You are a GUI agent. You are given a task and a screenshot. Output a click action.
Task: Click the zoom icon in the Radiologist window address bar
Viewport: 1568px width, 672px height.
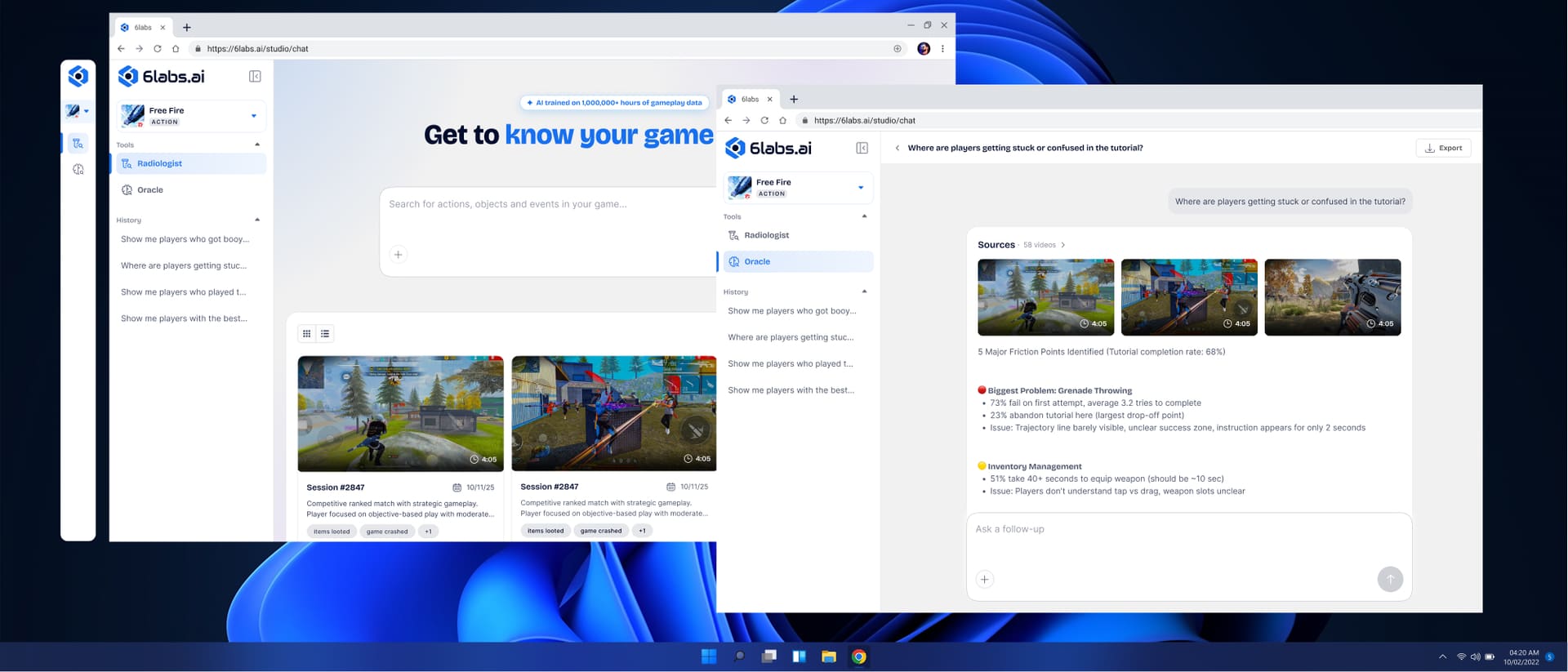point(898,49)
